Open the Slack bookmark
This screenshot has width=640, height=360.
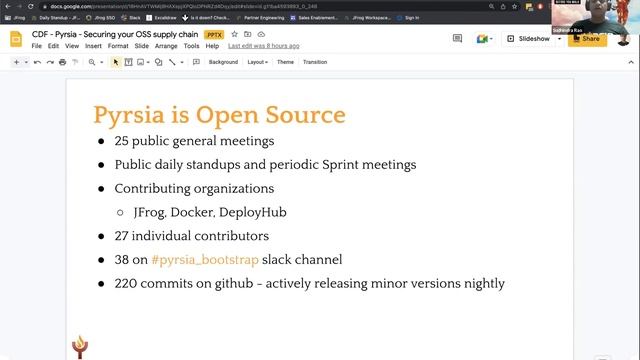pyautogui.click(x=131, y=18)
